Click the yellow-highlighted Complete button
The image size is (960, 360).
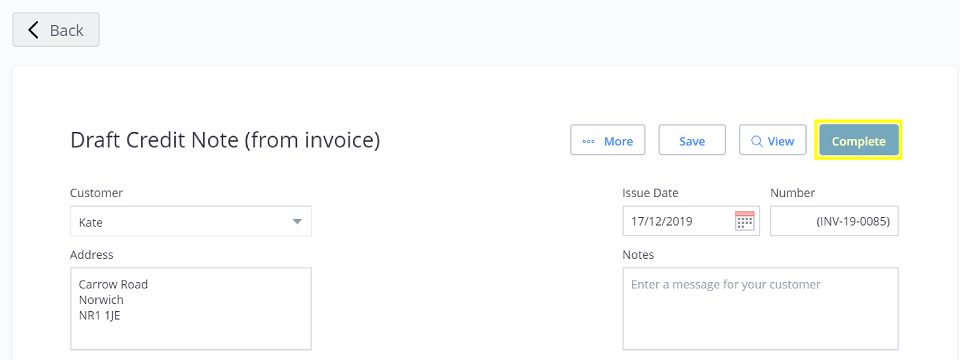858,141
